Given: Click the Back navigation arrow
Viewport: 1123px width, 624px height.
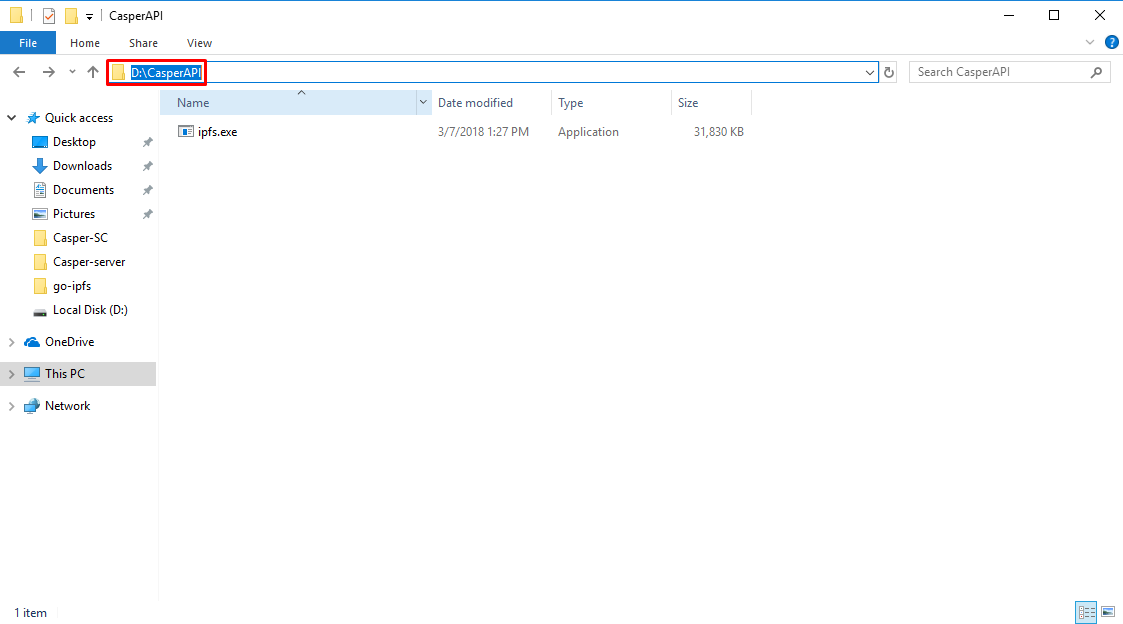Looking at the screenshot, I should pos(19,72).
